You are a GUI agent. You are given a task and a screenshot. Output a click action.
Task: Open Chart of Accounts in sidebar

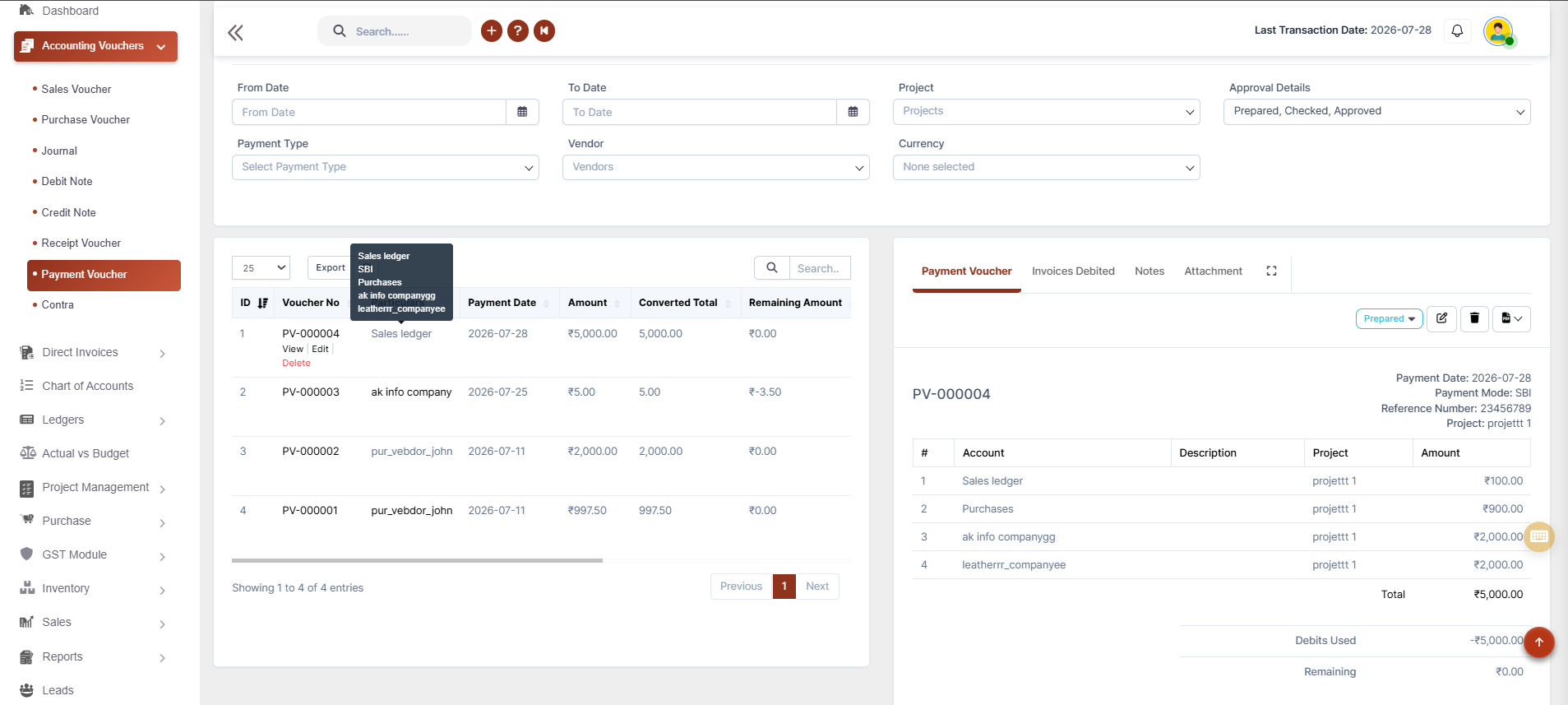(x=87, y=386)
